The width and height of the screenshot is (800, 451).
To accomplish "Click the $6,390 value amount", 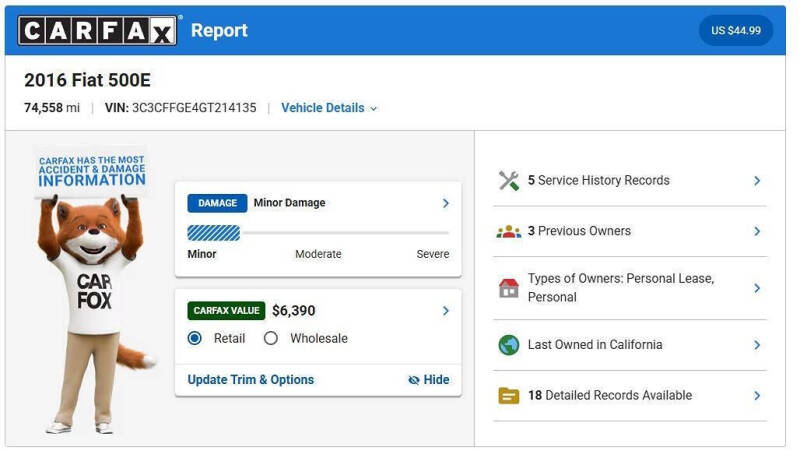I will (x=294, y=311).
